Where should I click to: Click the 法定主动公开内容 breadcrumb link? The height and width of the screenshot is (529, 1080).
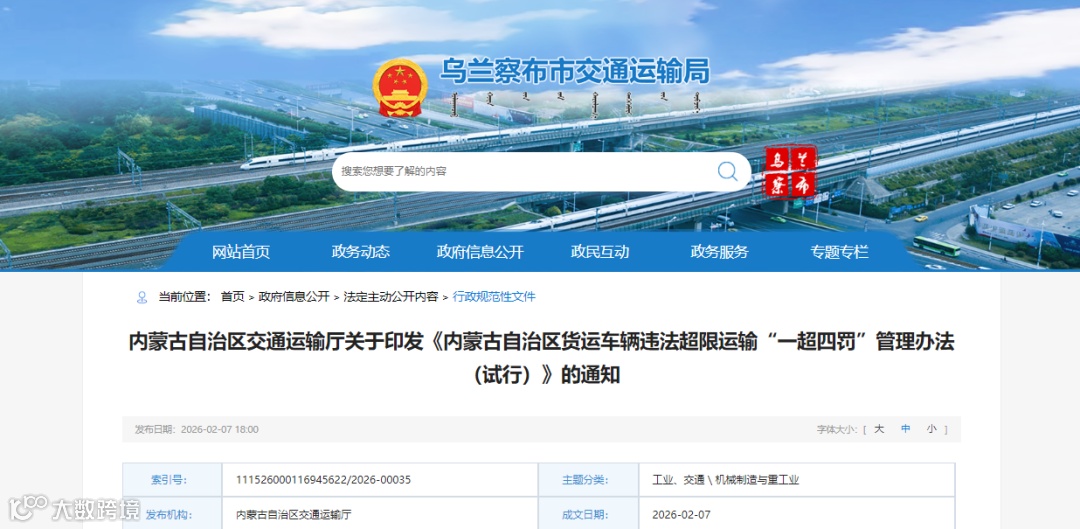coord(391,298)
